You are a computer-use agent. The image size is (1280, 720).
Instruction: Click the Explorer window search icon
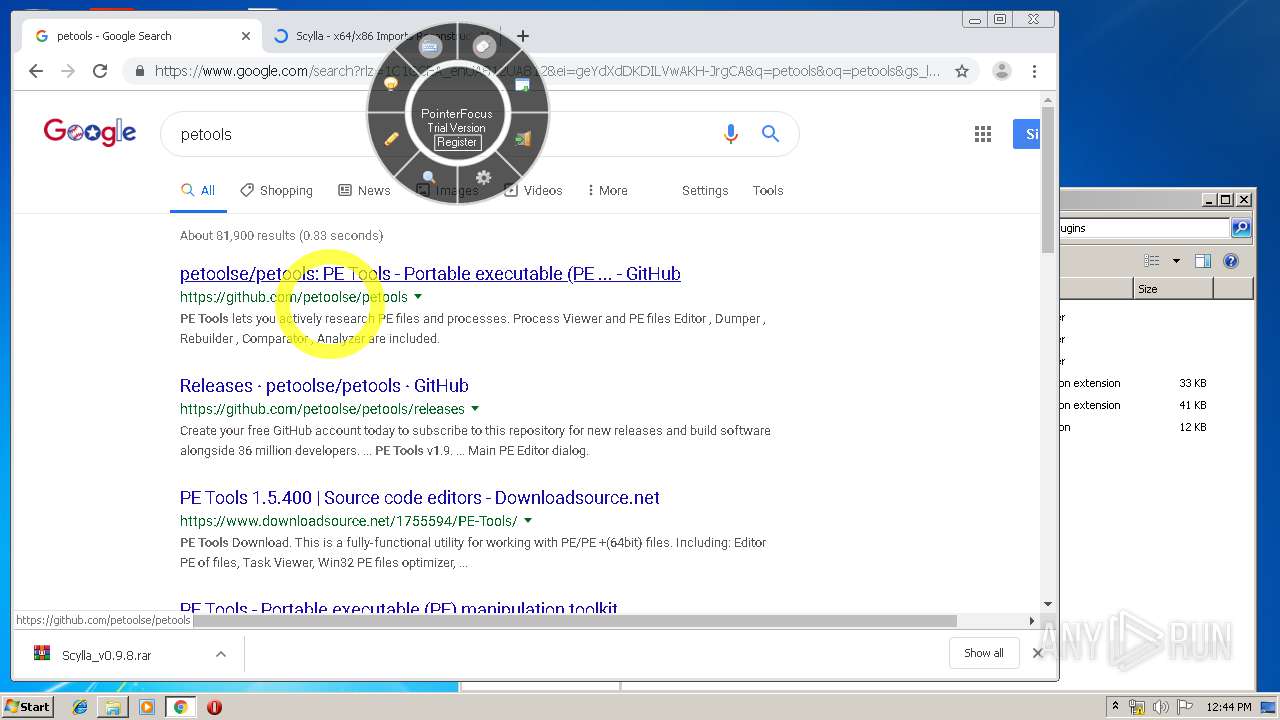tap(1241, 228)
